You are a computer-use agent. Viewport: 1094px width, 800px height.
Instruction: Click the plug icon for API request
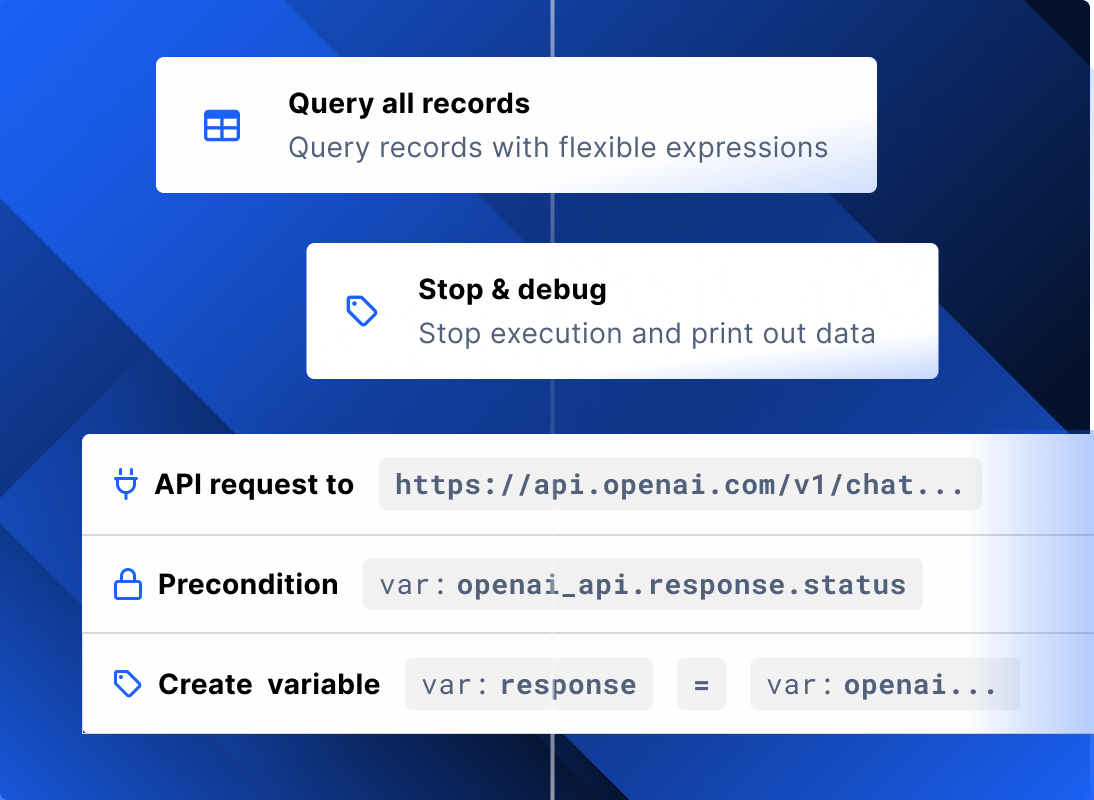pyautogui.click(x=125, y=485)
